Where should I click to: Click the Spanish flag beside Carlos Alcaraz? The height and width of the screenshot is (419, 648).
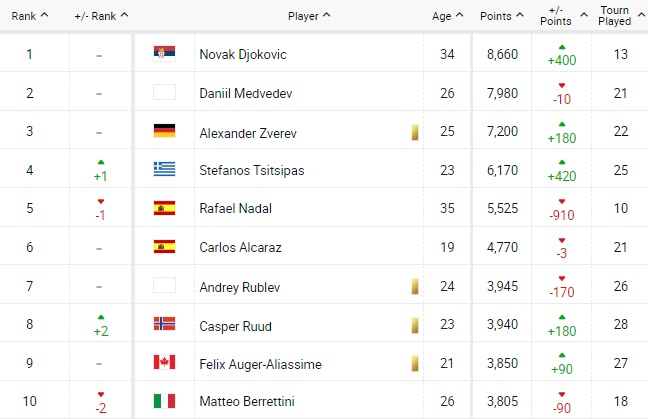pyautogui.click(x=164, y=248)
